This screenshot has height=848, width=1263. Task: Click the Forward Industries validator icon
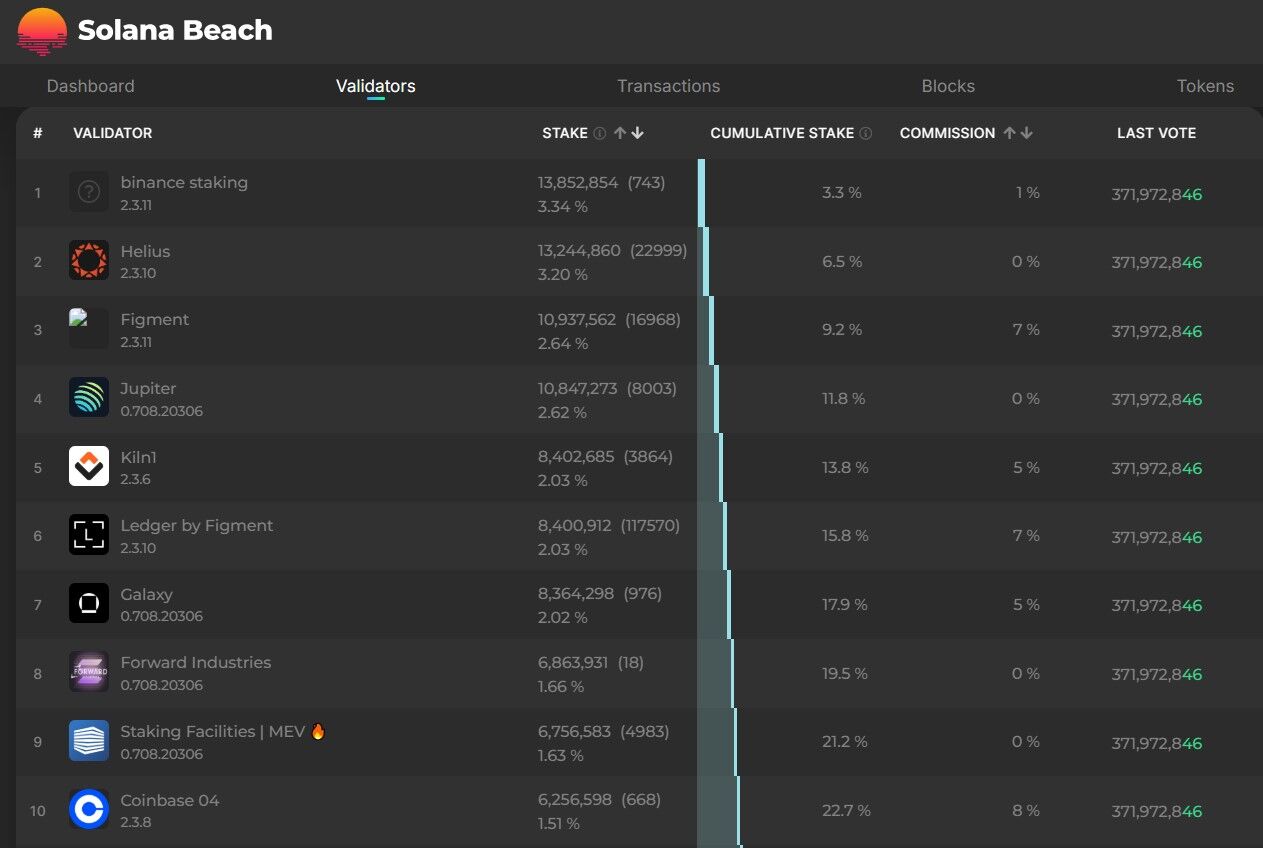tap(88, 672)
